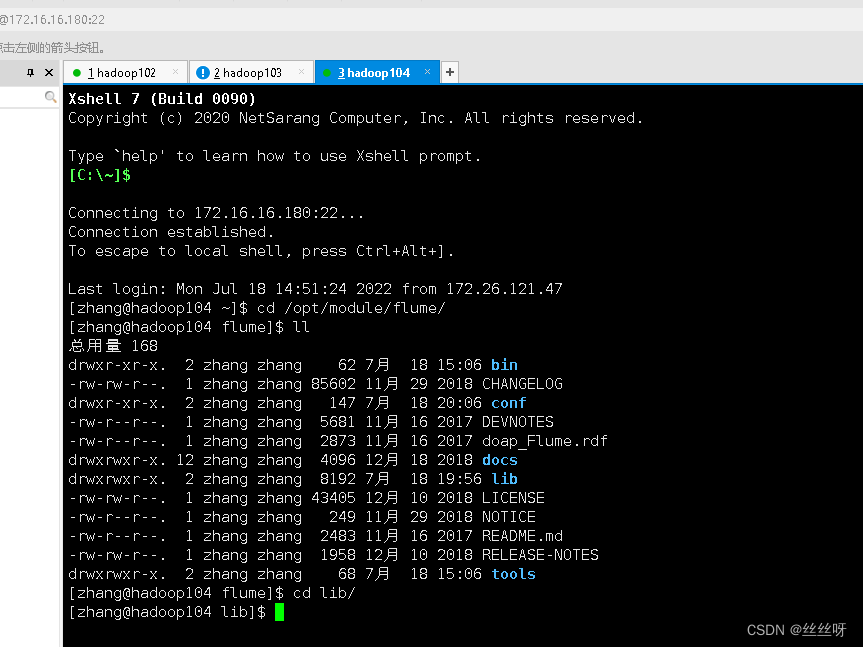863x647 pixels.
Task: Click the green status dot on hadoop102 tab
Action: [77, 73]
